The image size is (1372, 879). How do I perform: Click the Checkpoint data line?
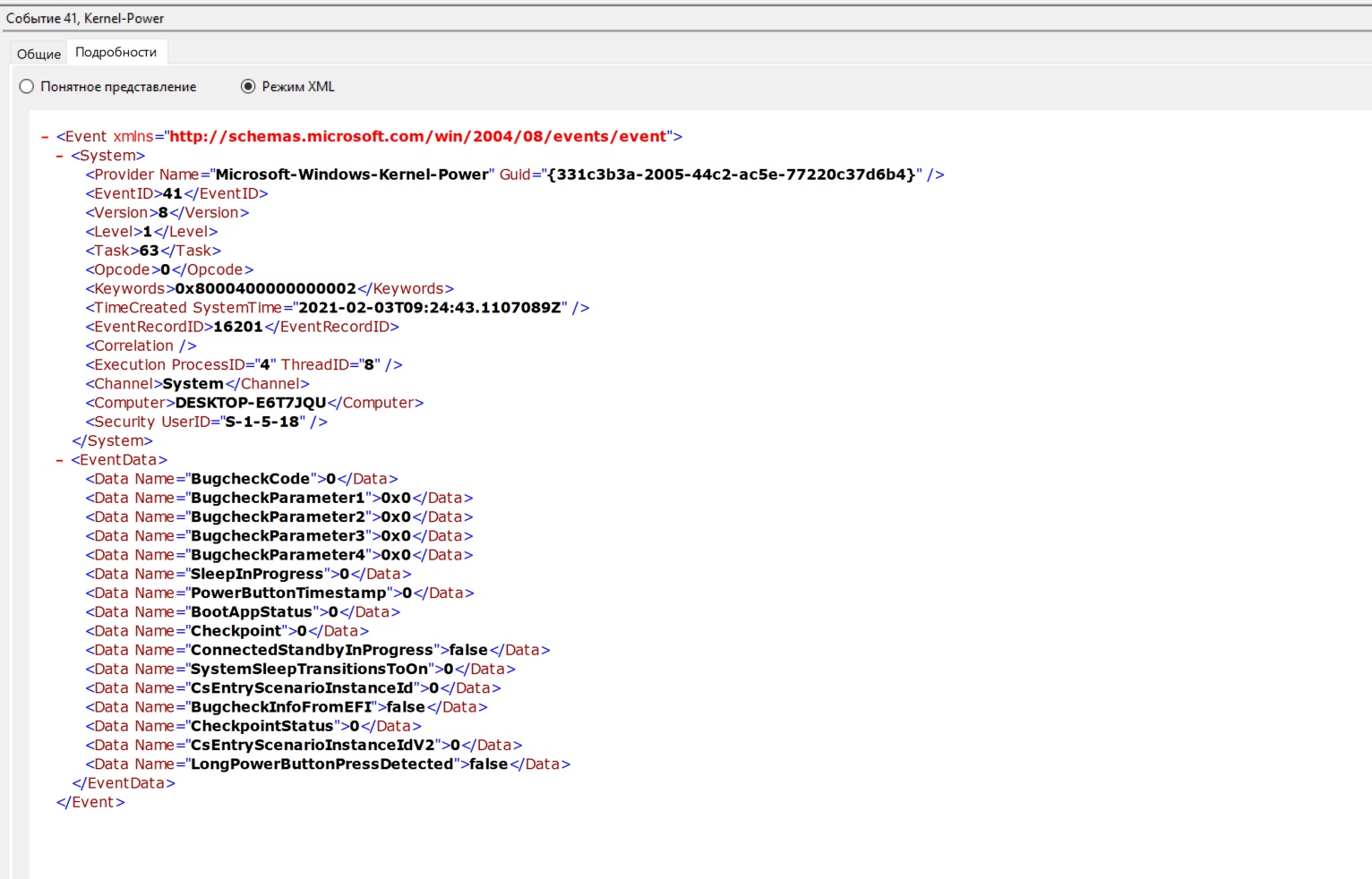click(x=227, y=631)
